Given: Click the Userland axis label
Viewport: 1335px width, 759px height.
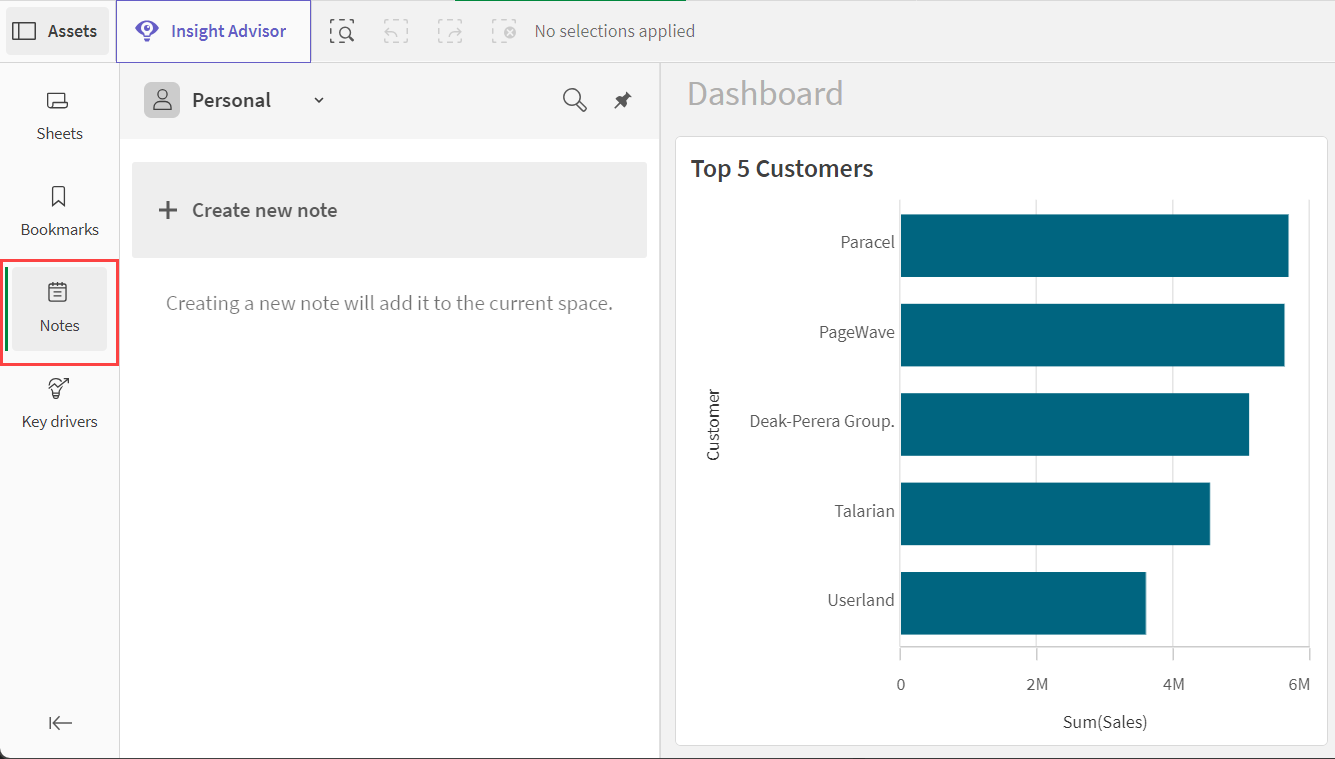Looking at the screenshot, I should click(861, 600).
